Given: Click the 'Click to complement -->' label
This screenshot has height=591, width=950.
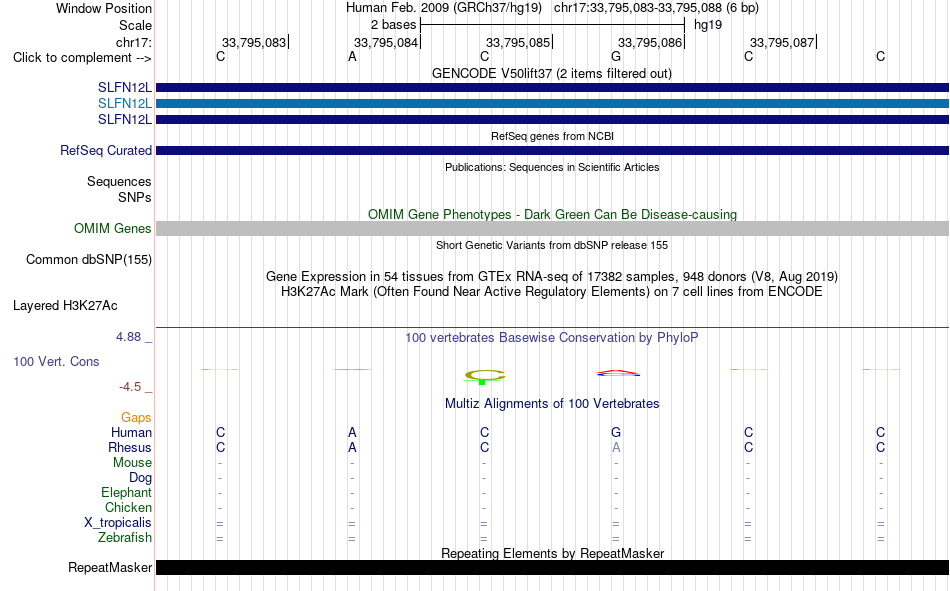Looking at the screenshot, I should point(82,58).
